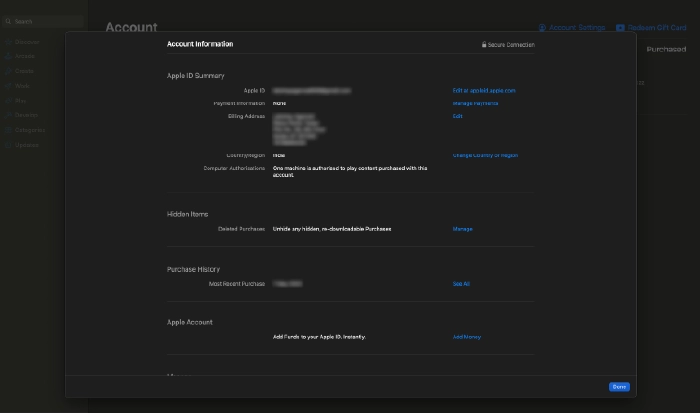The image size is (700, 413).
Task: Click the Manage Payments link
Action: [475, 103]
